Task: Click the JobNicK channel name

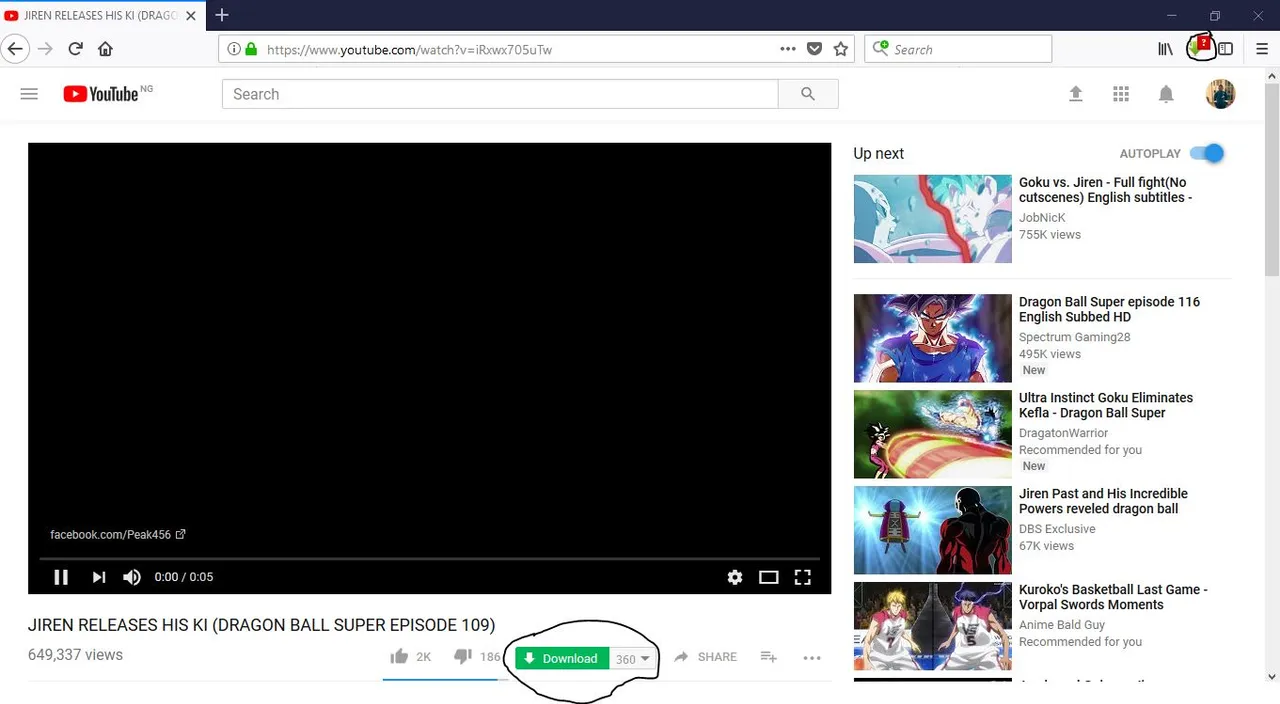Action: click(1042, 218)
